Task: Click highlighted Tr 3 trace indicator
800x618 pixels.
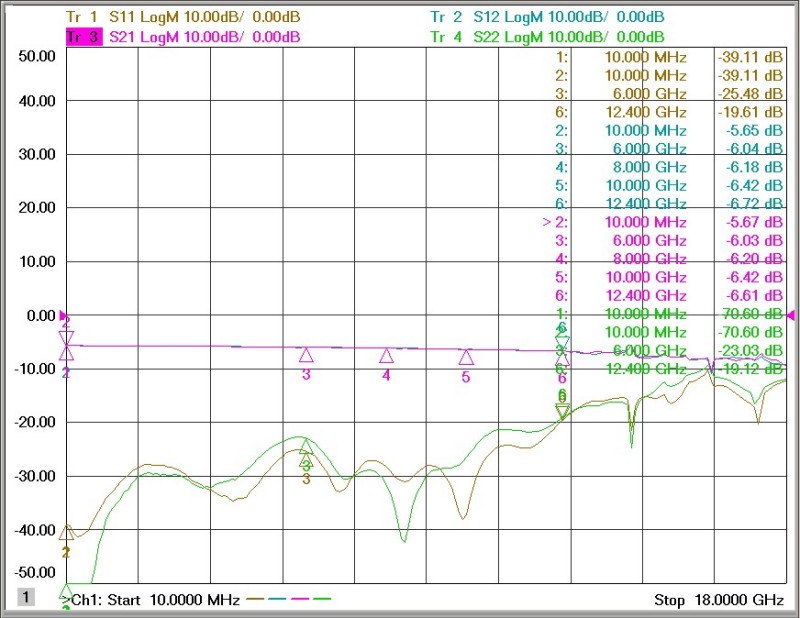Action: [x=83, y=37]
